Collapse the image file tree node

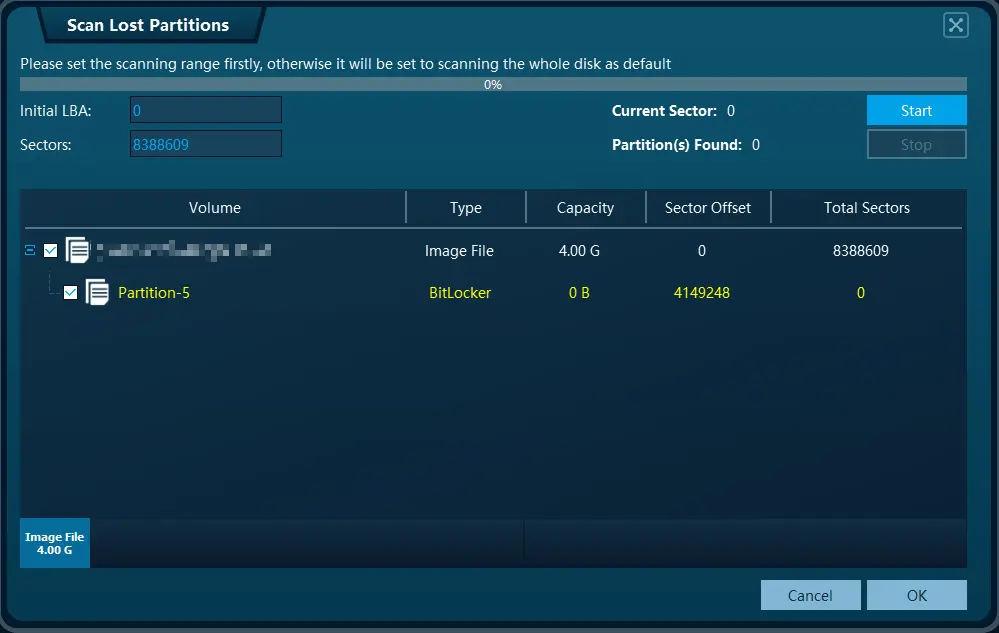tap(30, 250)
